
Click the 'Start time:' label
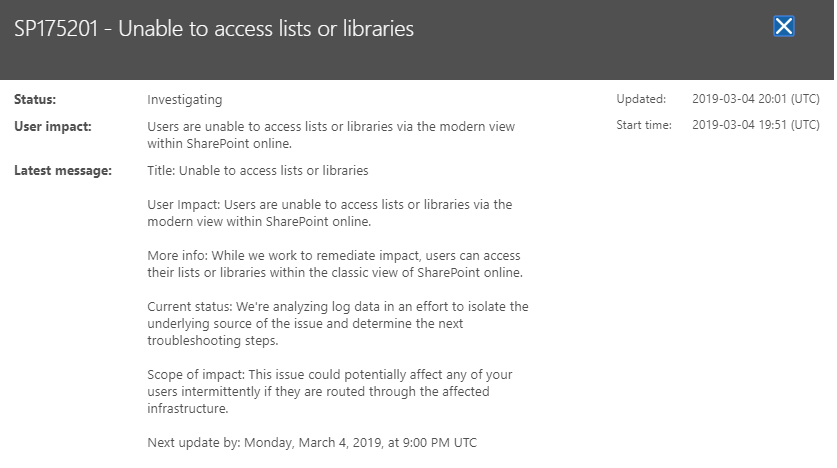645,125
